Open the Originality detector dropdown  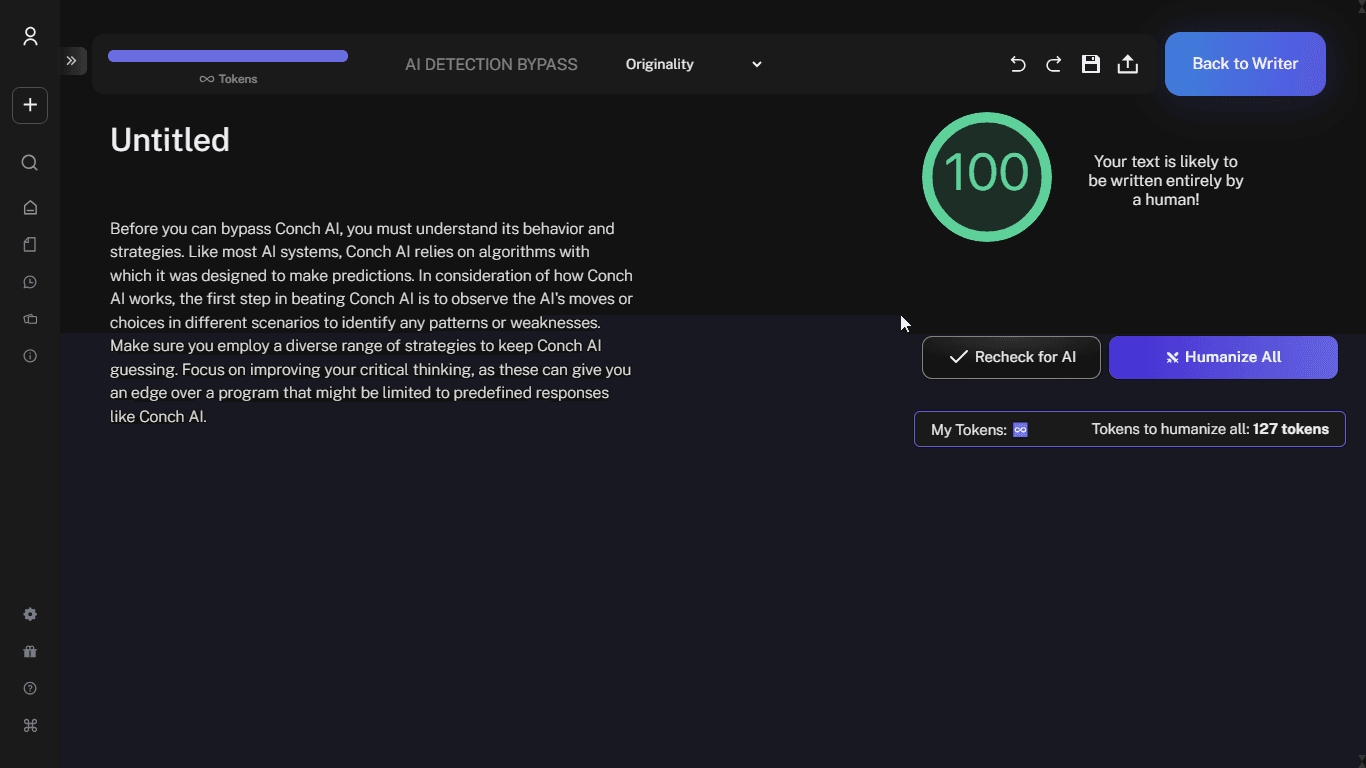click(693, 64)
